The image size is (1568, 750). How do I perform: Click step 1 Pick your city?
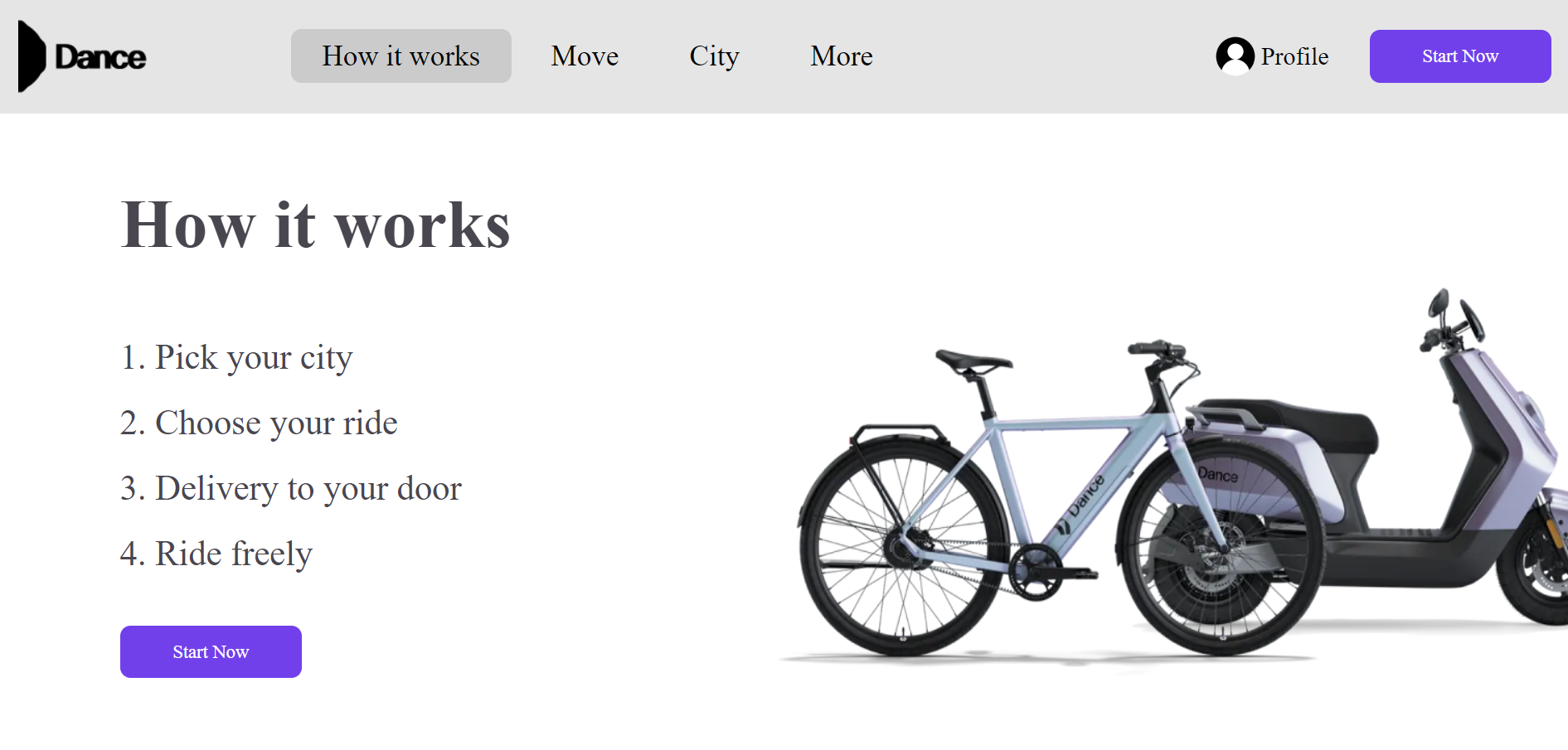coord(236,357)
